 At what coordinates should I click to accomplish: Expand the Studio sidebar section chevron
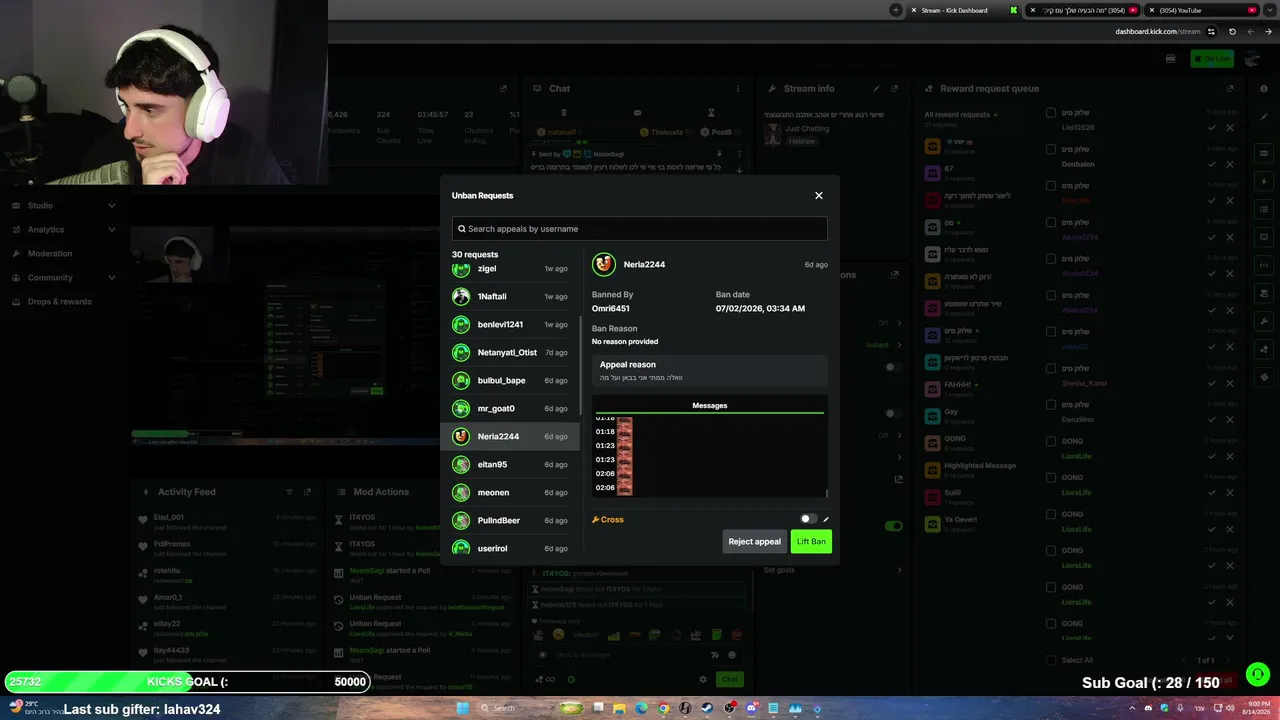(x=111, y=206)
